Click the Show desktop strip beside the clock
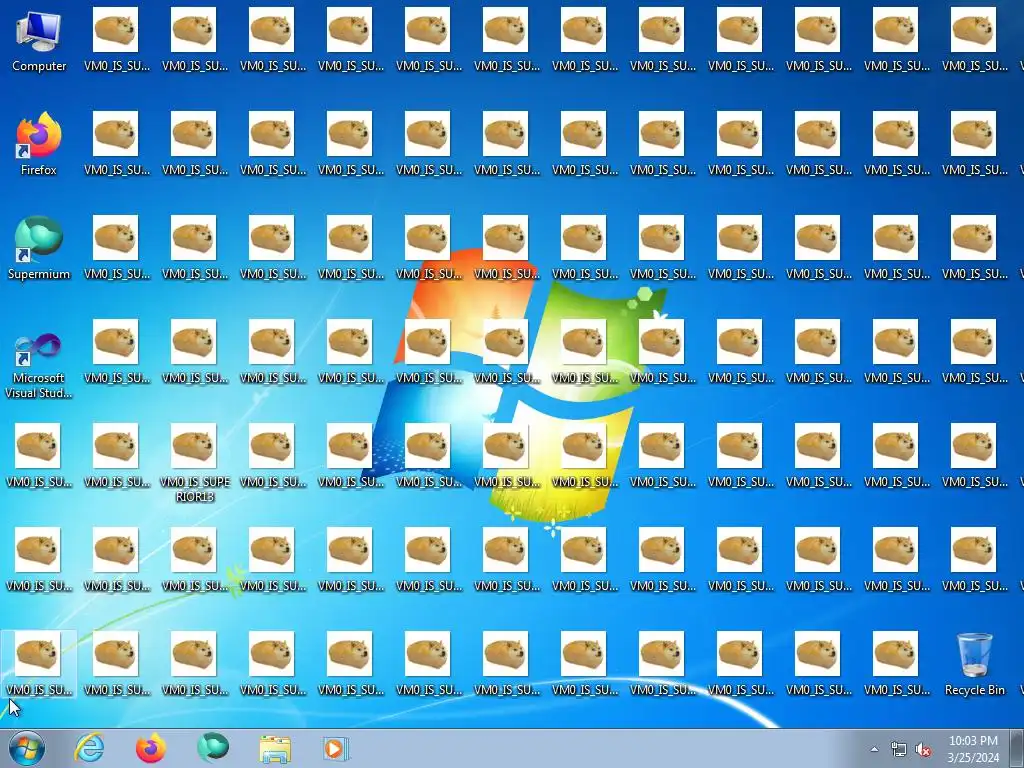Viewport: 1024px width, 768px height. (x=1017, y=748)
